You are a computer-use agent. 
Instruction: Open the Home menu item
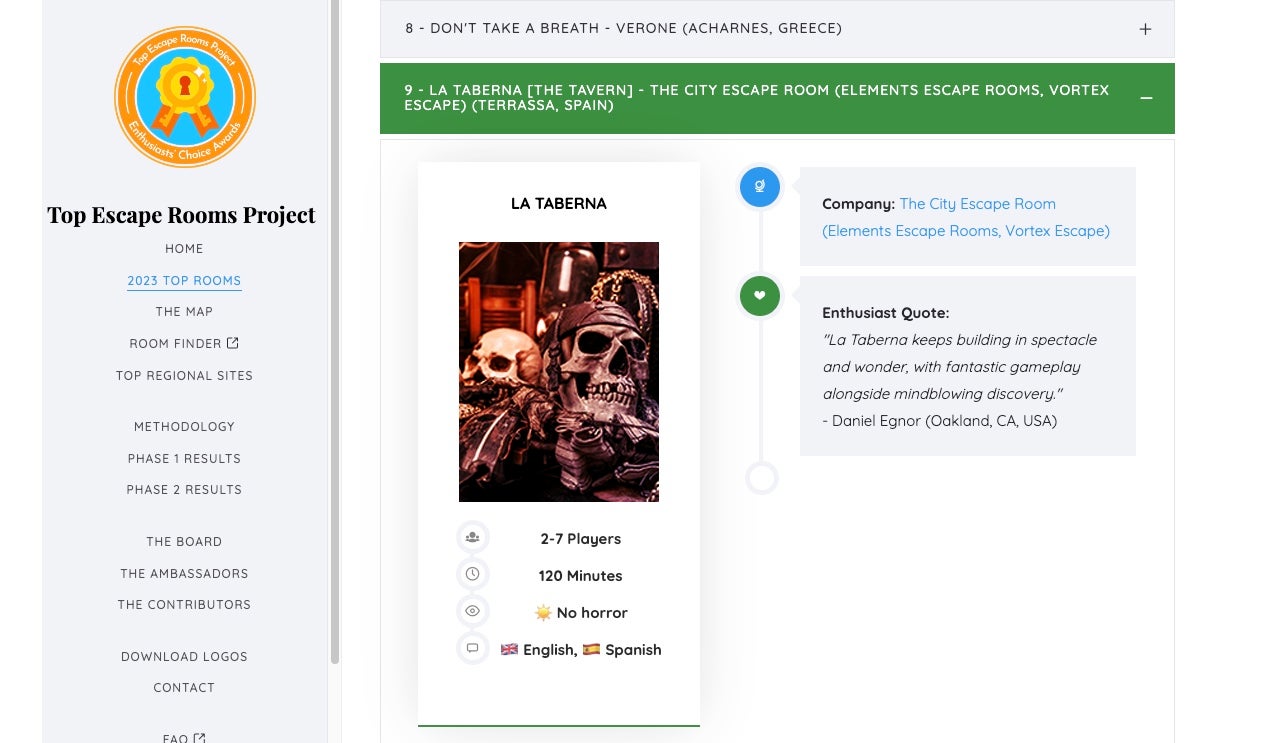click(184, 249)
